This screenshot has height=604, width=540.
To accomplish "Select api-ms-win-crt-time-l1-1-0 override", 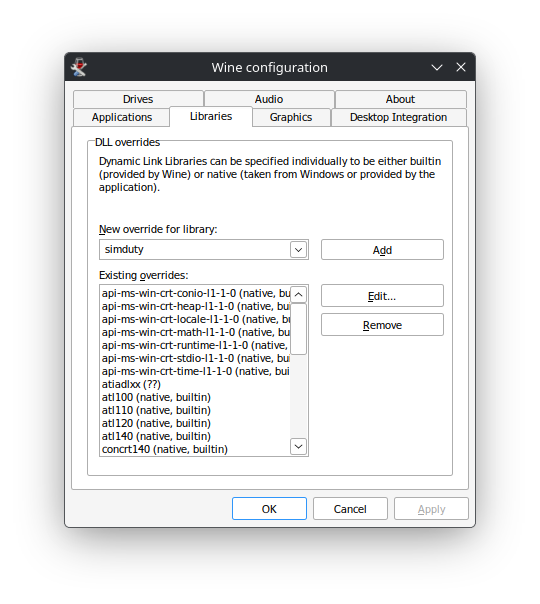I will [195, 371].
